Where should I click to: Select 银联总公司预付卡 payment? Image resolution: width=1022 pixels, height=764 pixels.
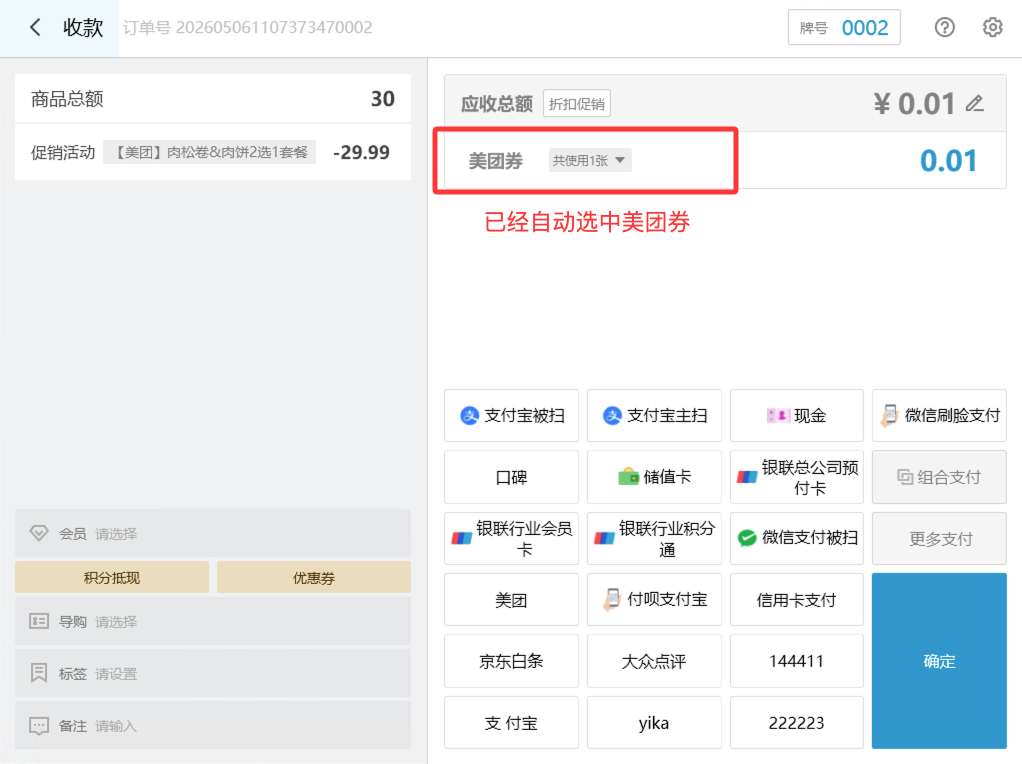click(x=796, y=477)
